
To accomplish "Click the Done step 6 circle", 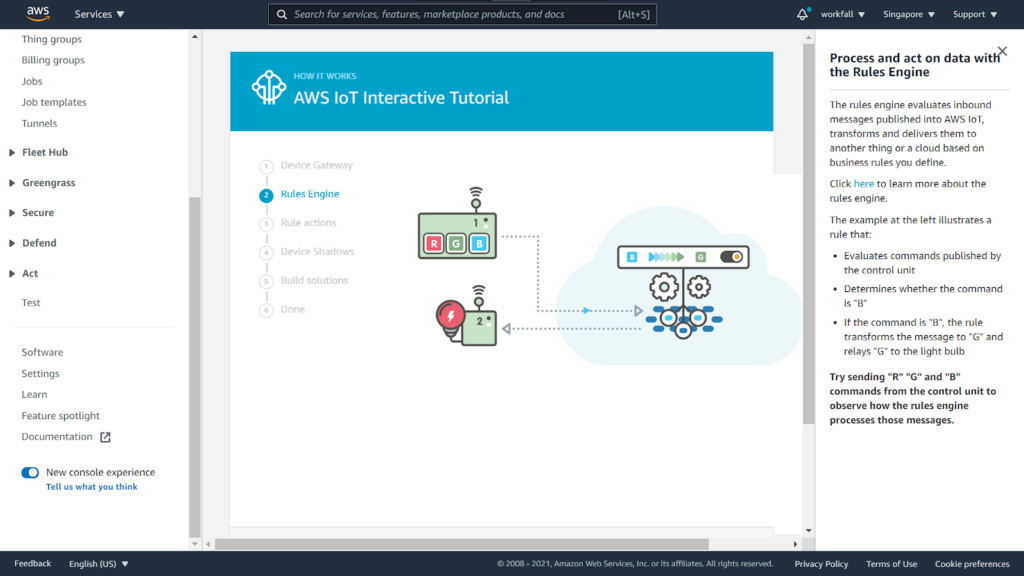I will coord(266,309).
